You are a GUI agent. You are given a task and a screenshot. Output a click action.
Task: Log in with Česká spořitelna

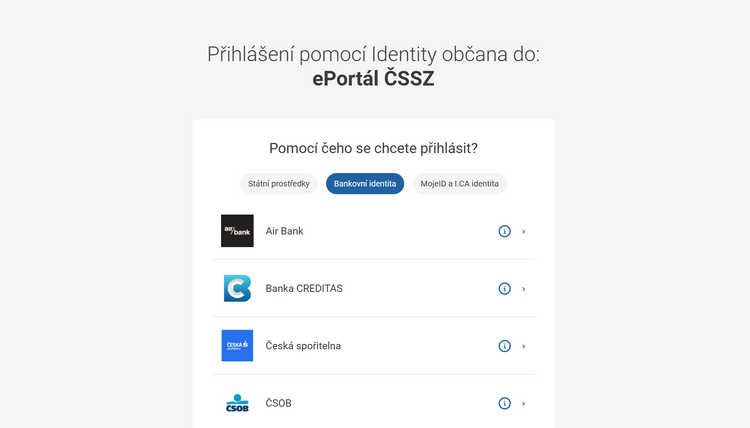coord(303,346)
